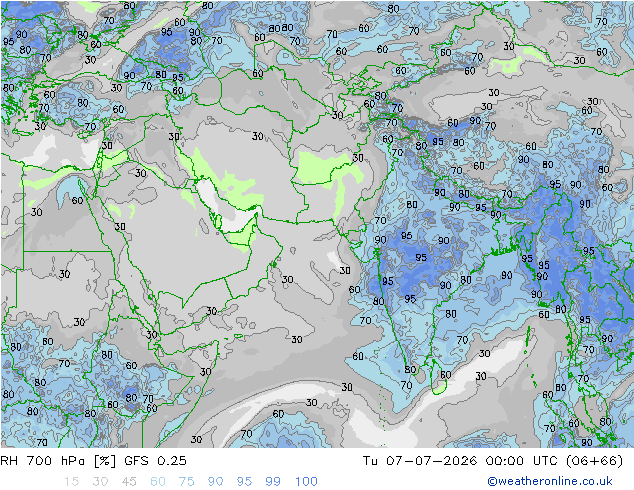This screenshot has width=634, height=490.
Task: Pick the legend value 30 in color scale
Action: (x=100, y=482)
